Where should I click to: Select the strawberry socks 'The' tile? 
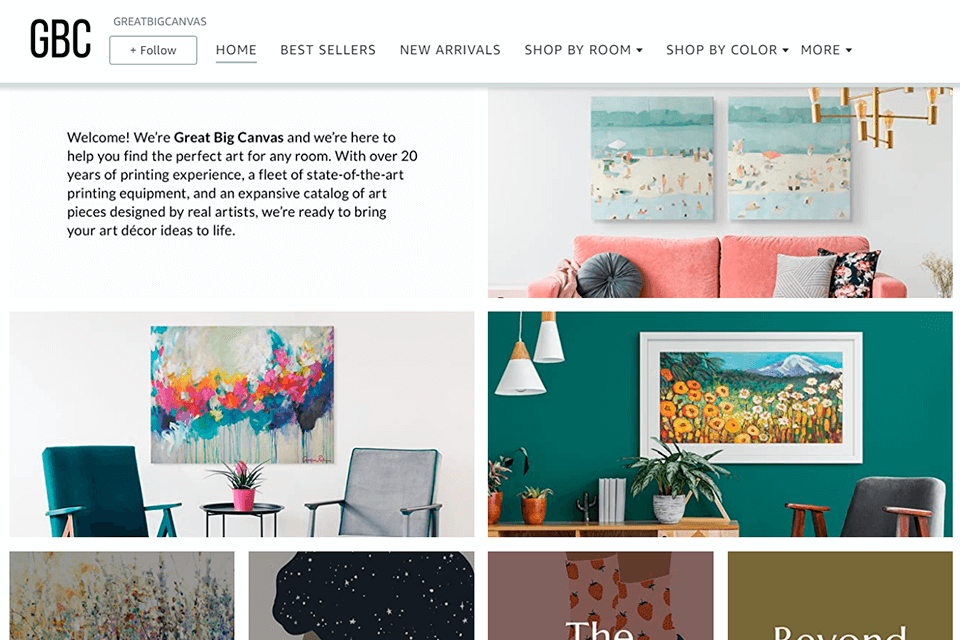coord(601,595)
